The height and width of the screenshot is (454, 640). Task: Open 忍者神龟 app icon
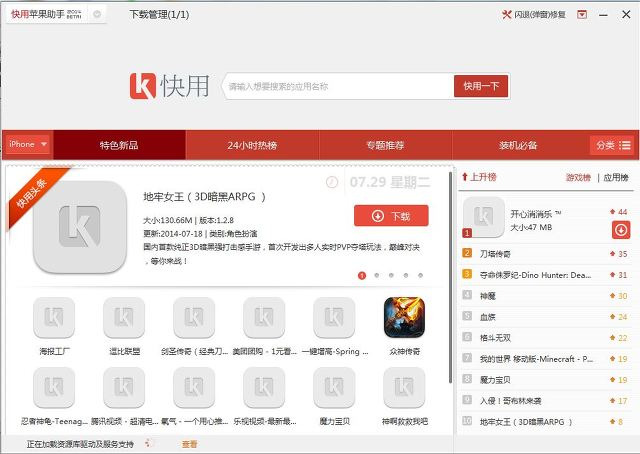tap(54, 387)
